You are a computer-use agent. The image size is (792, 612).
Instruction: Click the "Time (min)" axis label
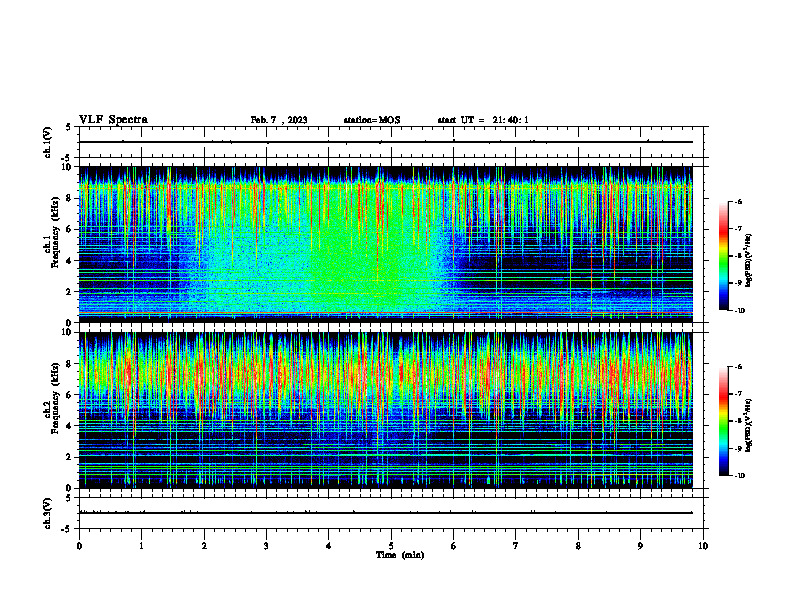click(400, 555)
